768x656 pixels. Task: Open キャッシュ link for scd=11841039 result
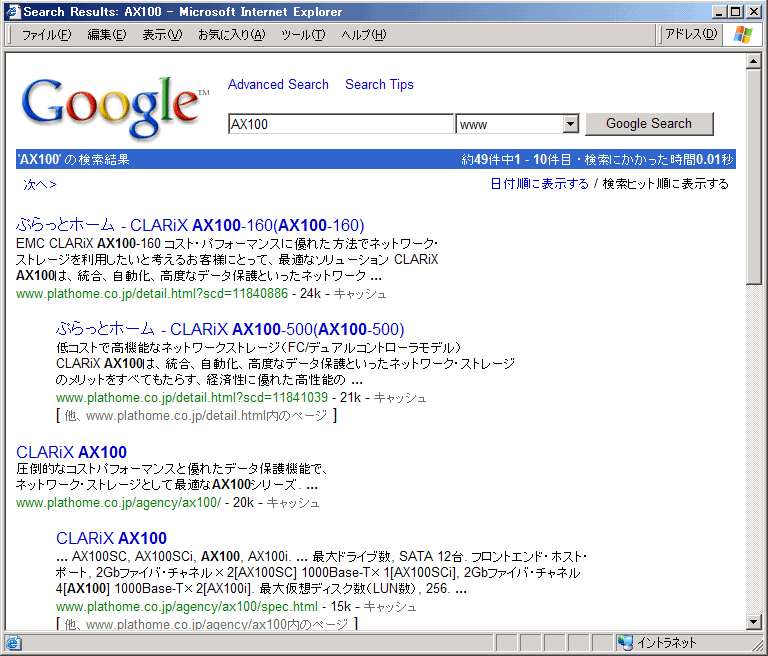(400, 398)
